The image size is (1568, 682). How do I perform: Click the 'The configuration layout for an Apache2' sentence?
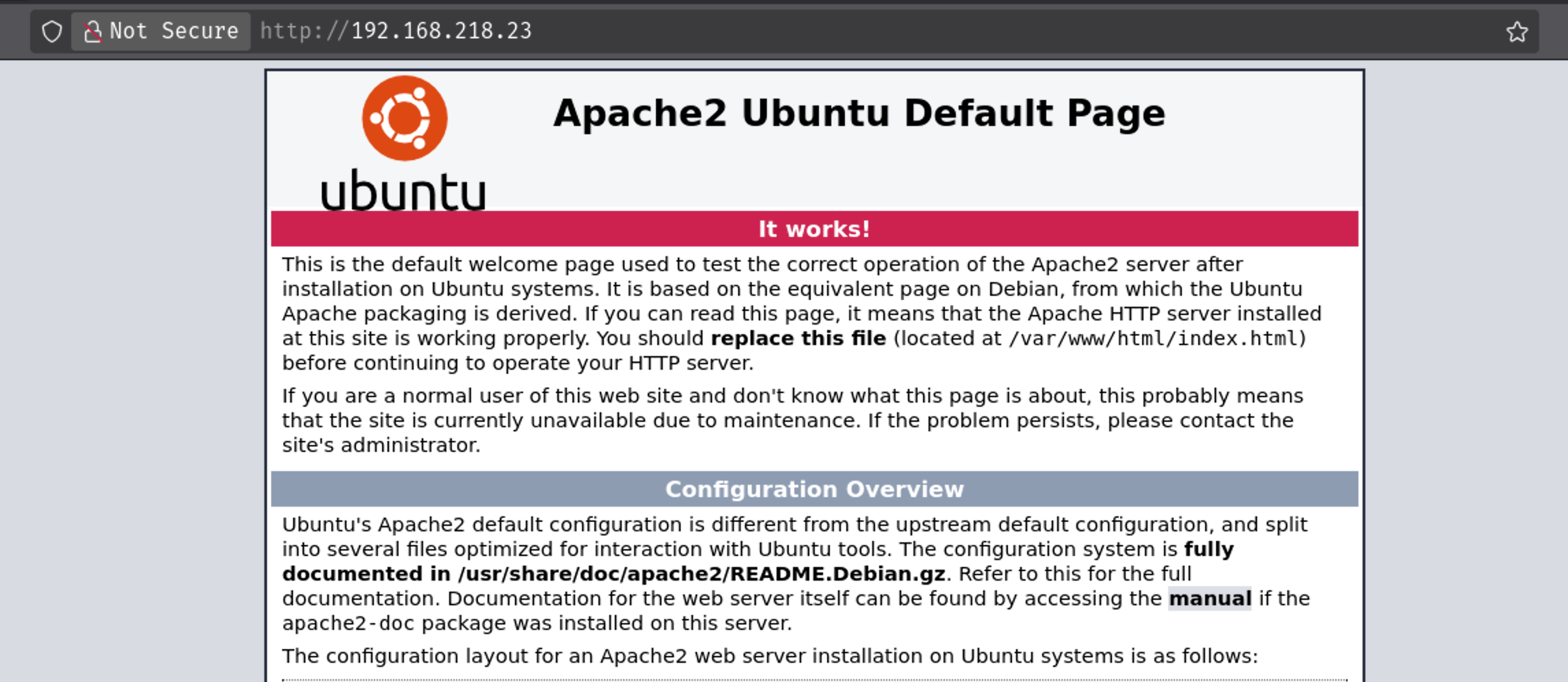point(770,656)
